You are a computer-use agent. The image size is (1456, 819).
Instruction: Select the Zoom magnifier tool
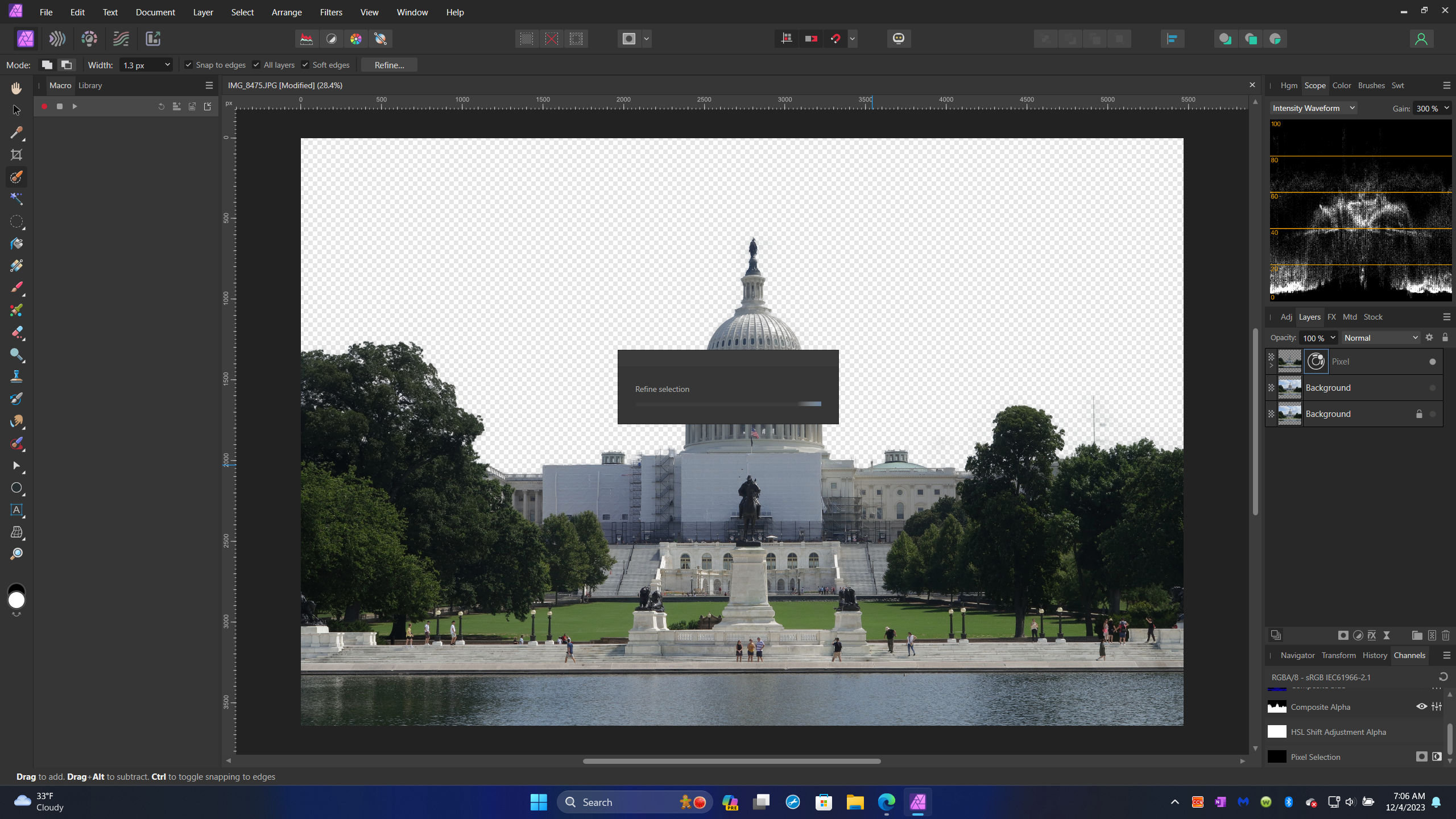[16, 554]
